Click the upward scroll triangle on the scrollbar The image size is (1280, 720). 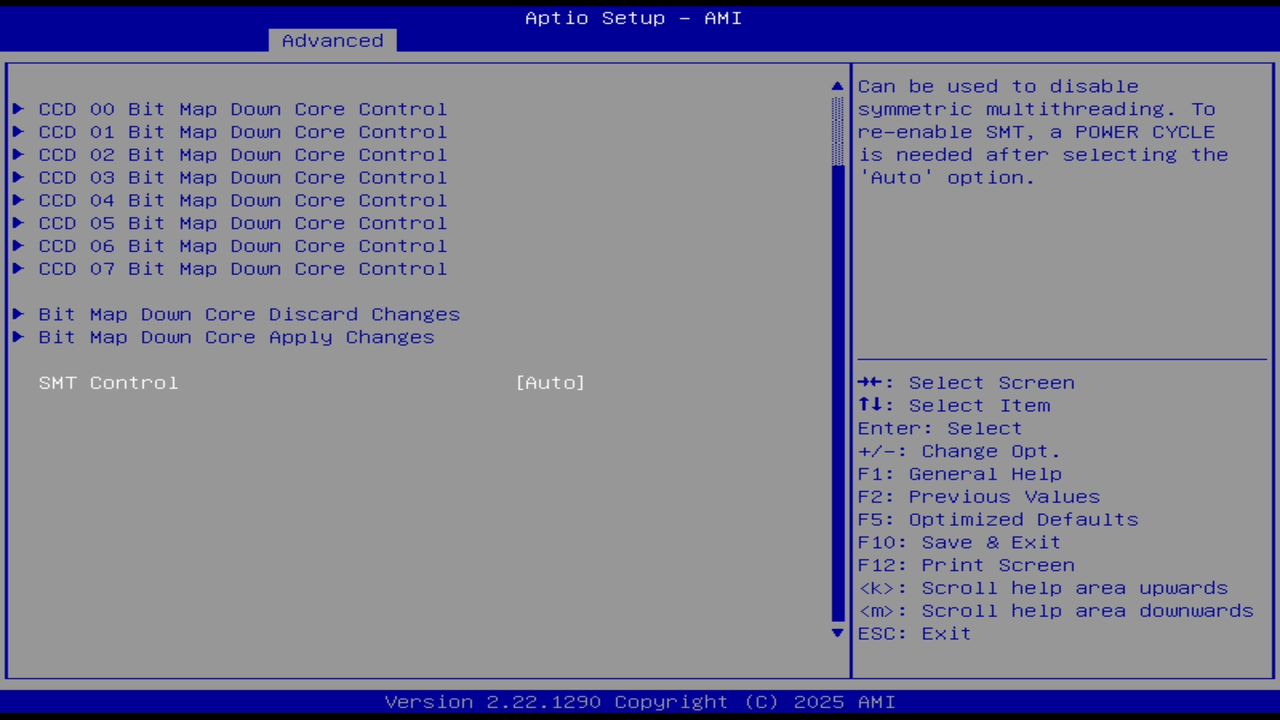tap(836, 86)
